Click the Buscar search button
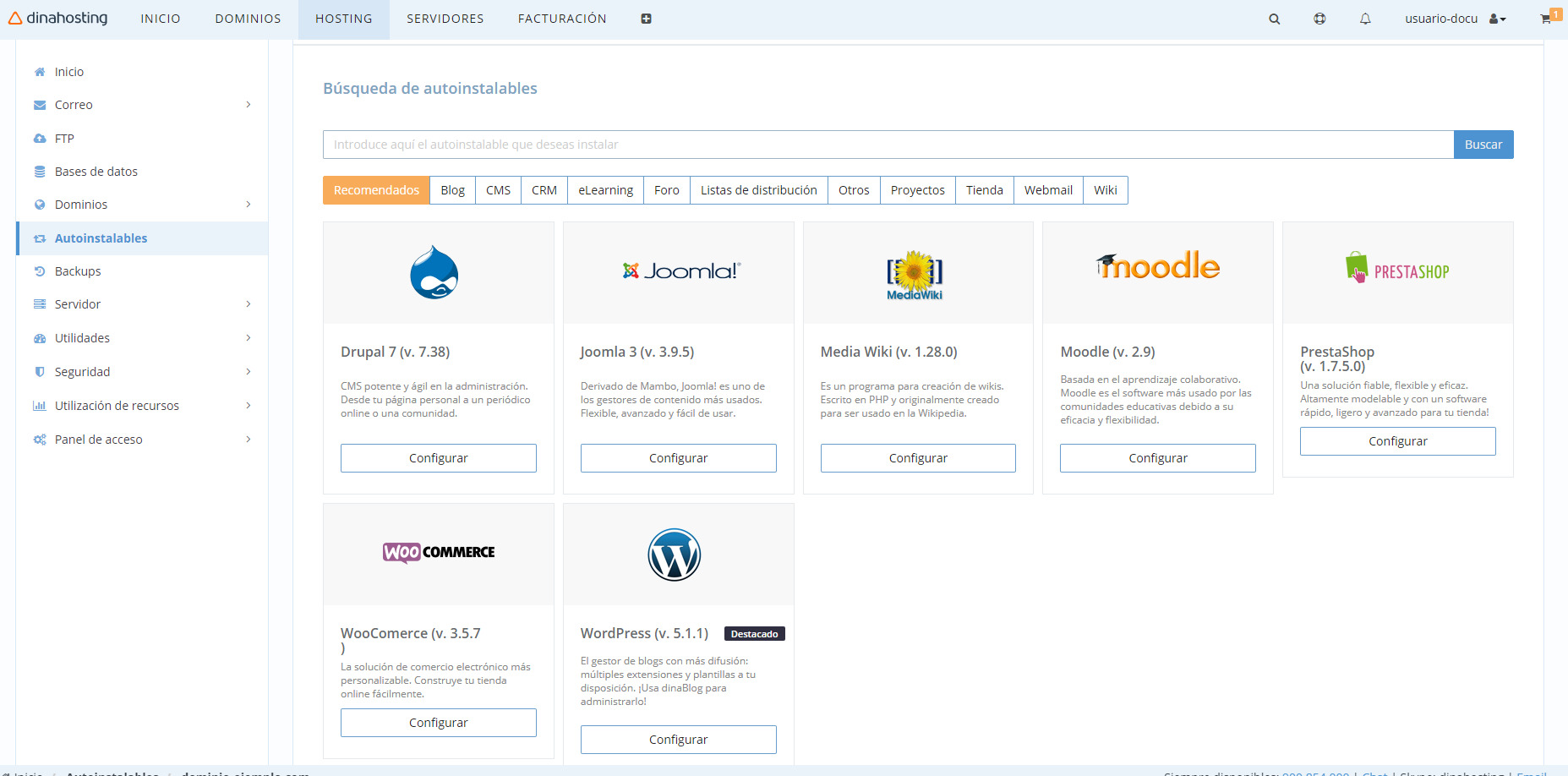Image resolution: width=1568 pixels, height=776 pixels. (x=1483, y=145)
